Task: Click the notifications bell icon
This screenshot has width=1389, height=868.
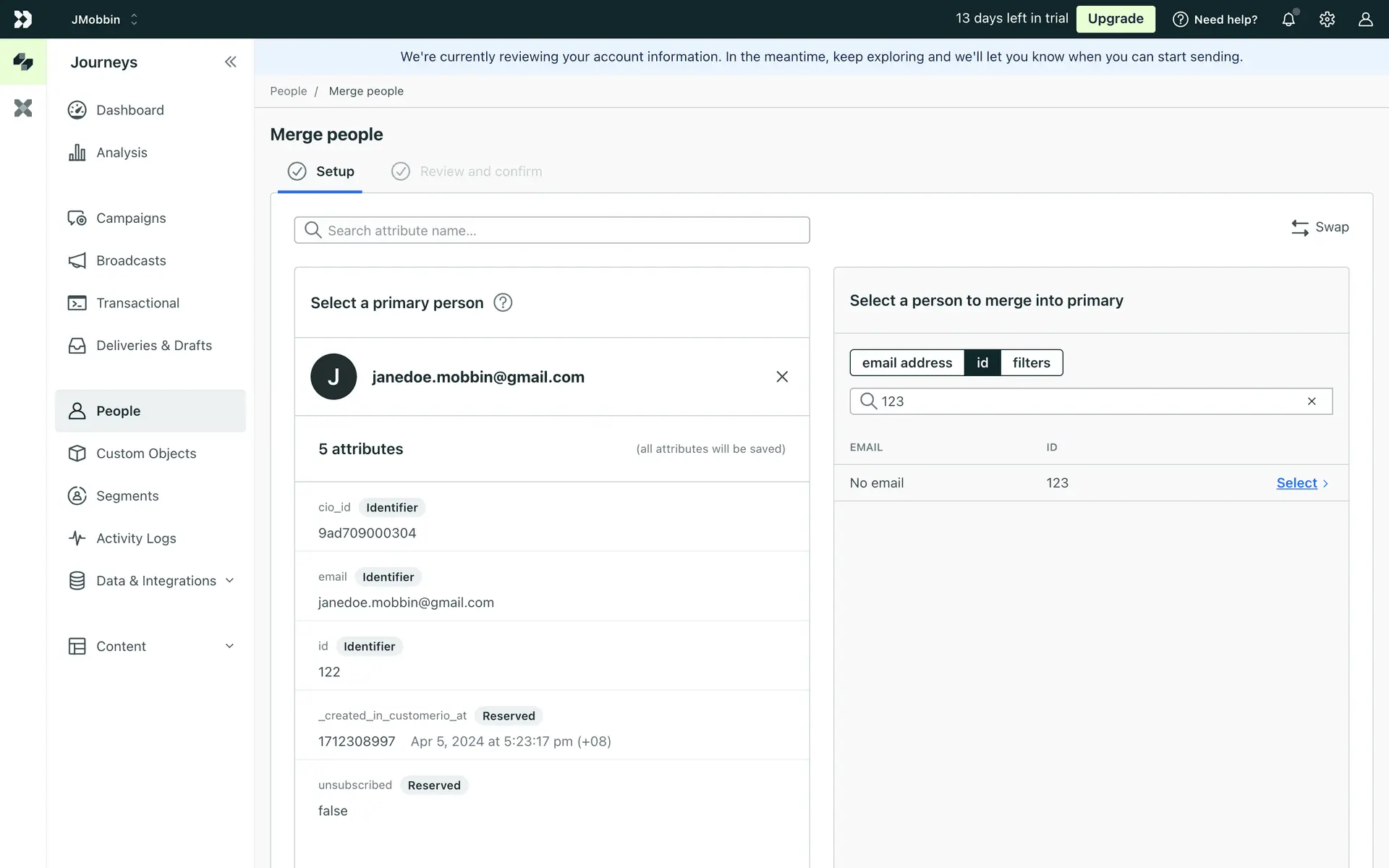Action: [1288, 20]
